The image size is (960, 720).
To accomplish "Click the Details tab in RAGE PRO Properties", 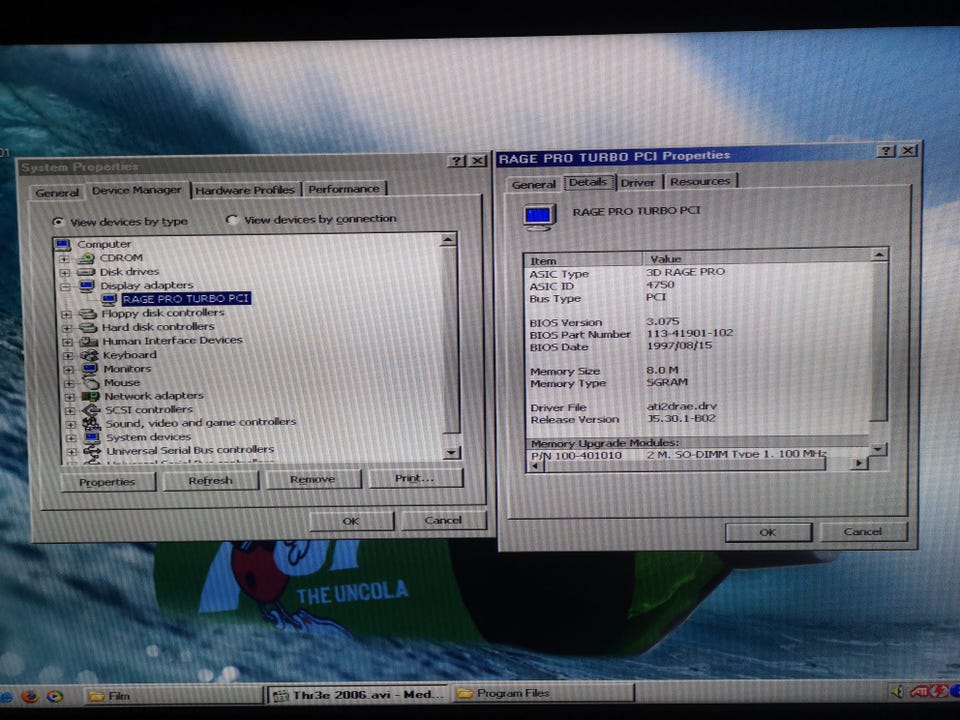I will point(588,182).
